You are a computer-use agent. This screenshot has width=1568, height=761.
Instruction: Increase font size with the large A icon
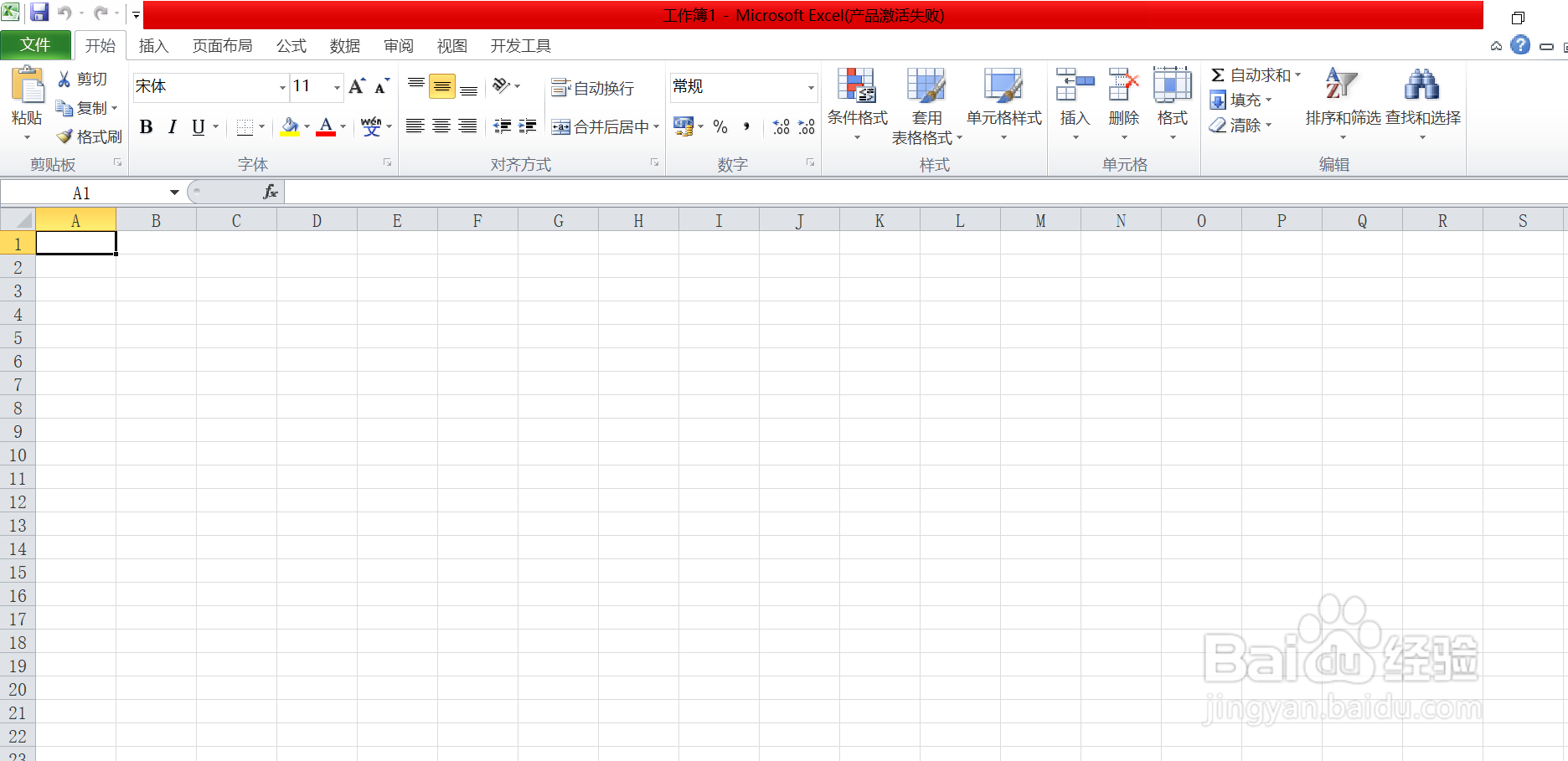tap(357, 86)
